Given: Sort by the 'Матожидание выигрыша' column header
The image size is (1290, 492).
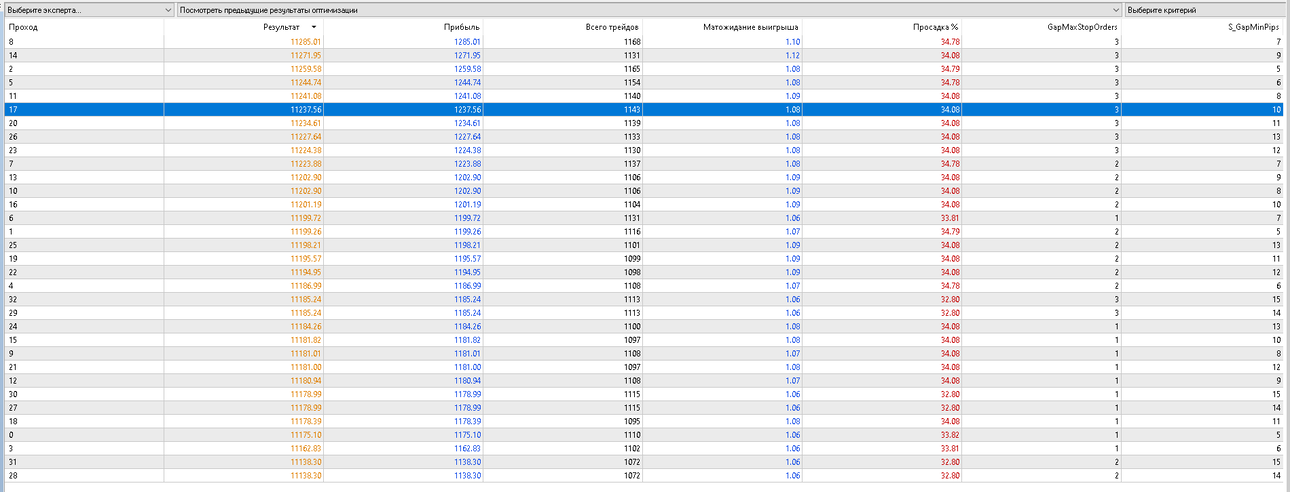Looking at the screenshot, I should pyautogui.click(x=752, y=27).
